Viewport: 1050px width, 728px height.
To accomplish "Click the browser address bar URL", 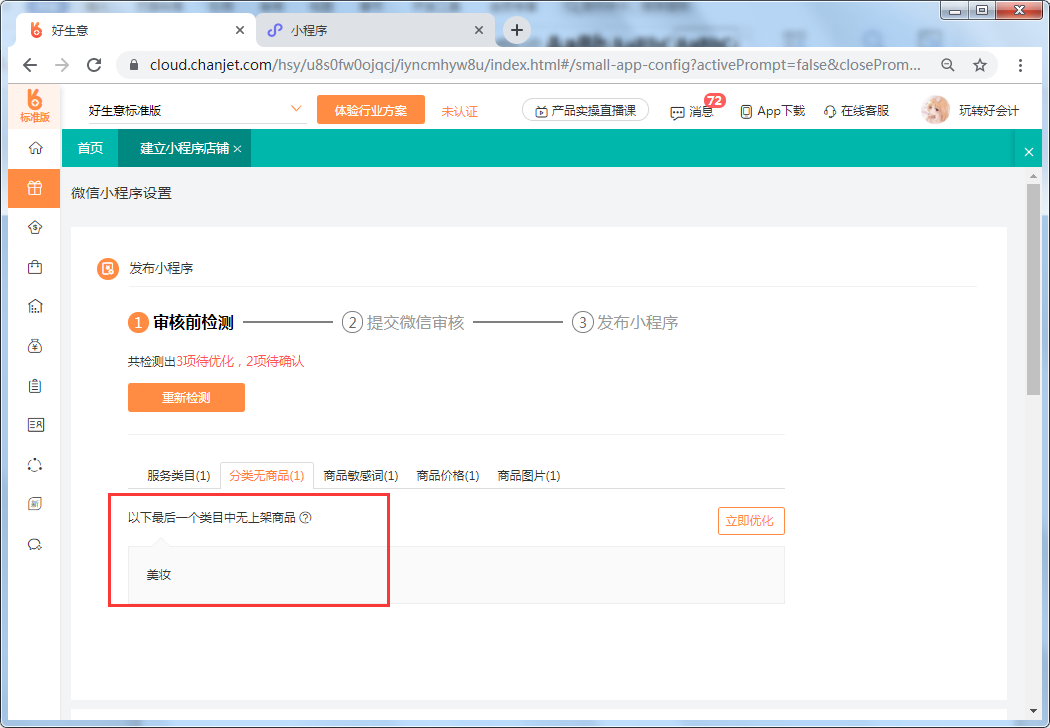I will 534,65.
